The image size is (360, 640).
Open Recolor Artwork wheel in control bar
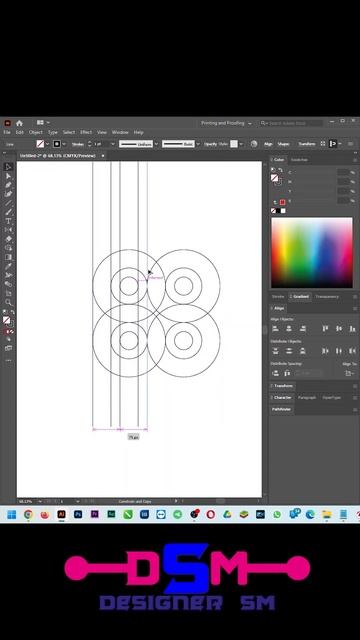[254, 144]
